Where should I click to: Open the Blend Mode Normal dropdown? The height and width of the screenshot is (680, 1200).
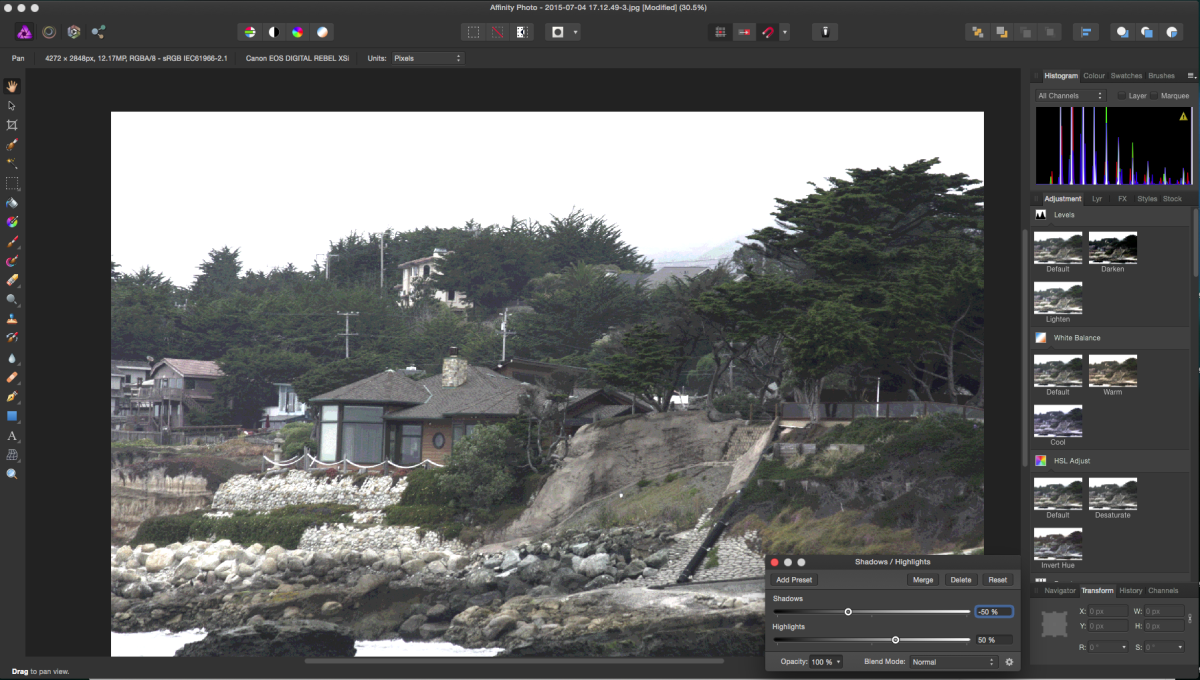click(954, 662)
